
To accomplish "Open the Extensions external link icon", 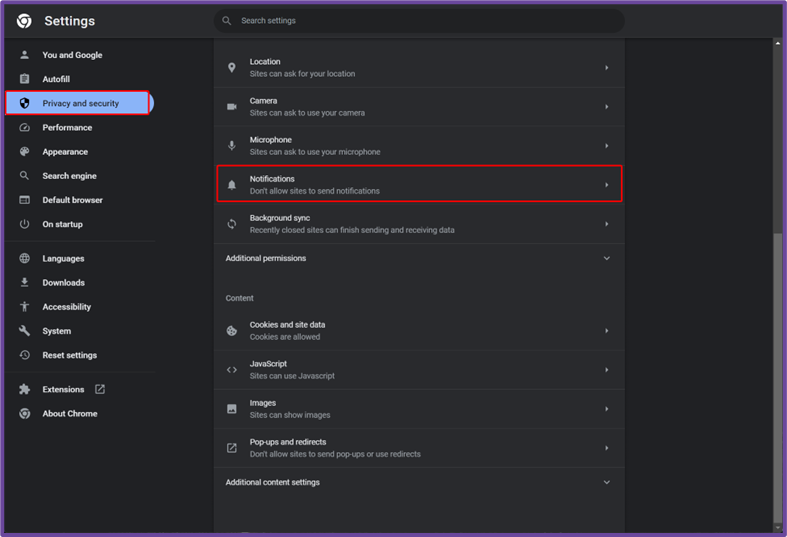I will point(100,389).
